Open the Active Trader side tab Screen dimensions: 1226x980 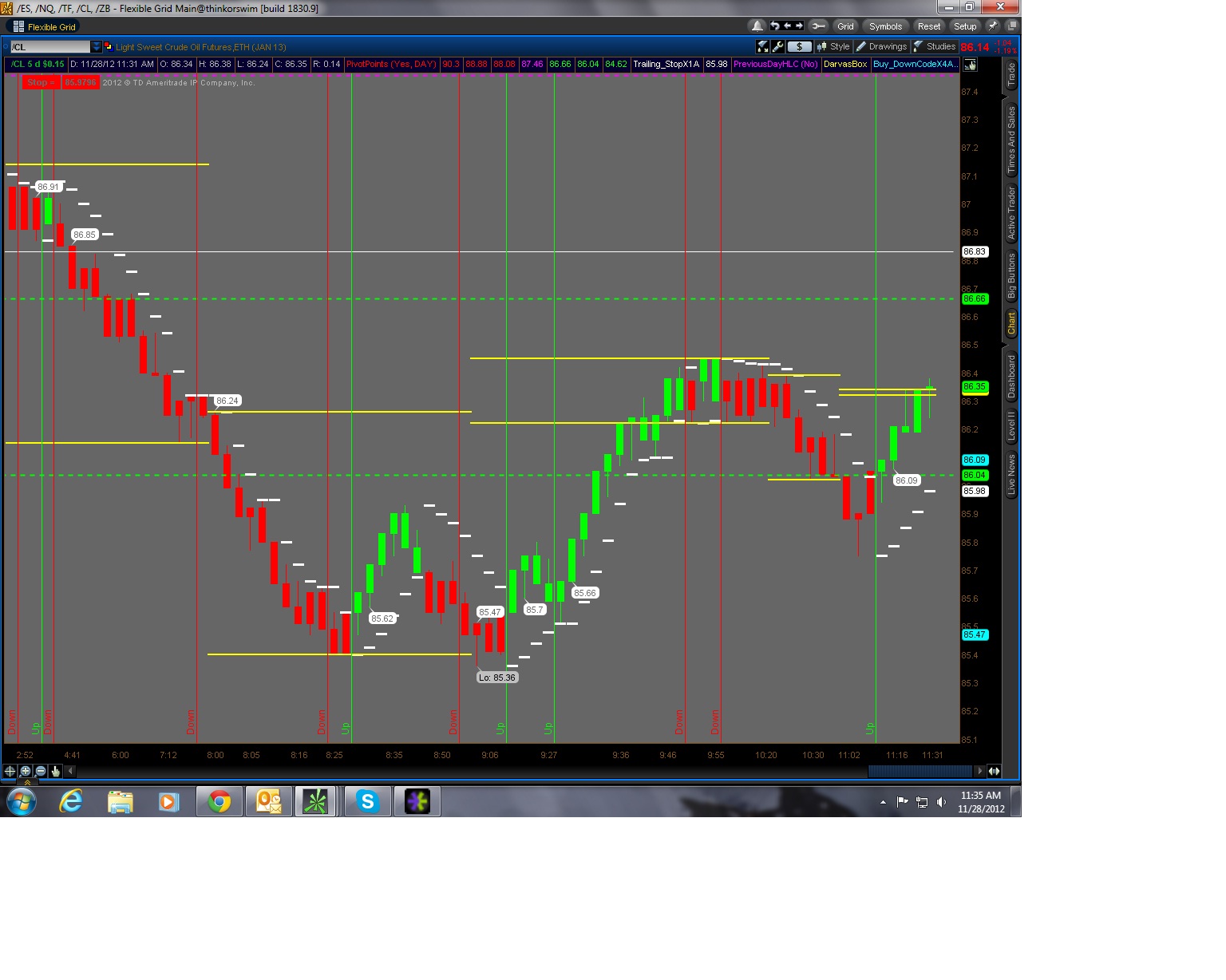click(1011, 213)
